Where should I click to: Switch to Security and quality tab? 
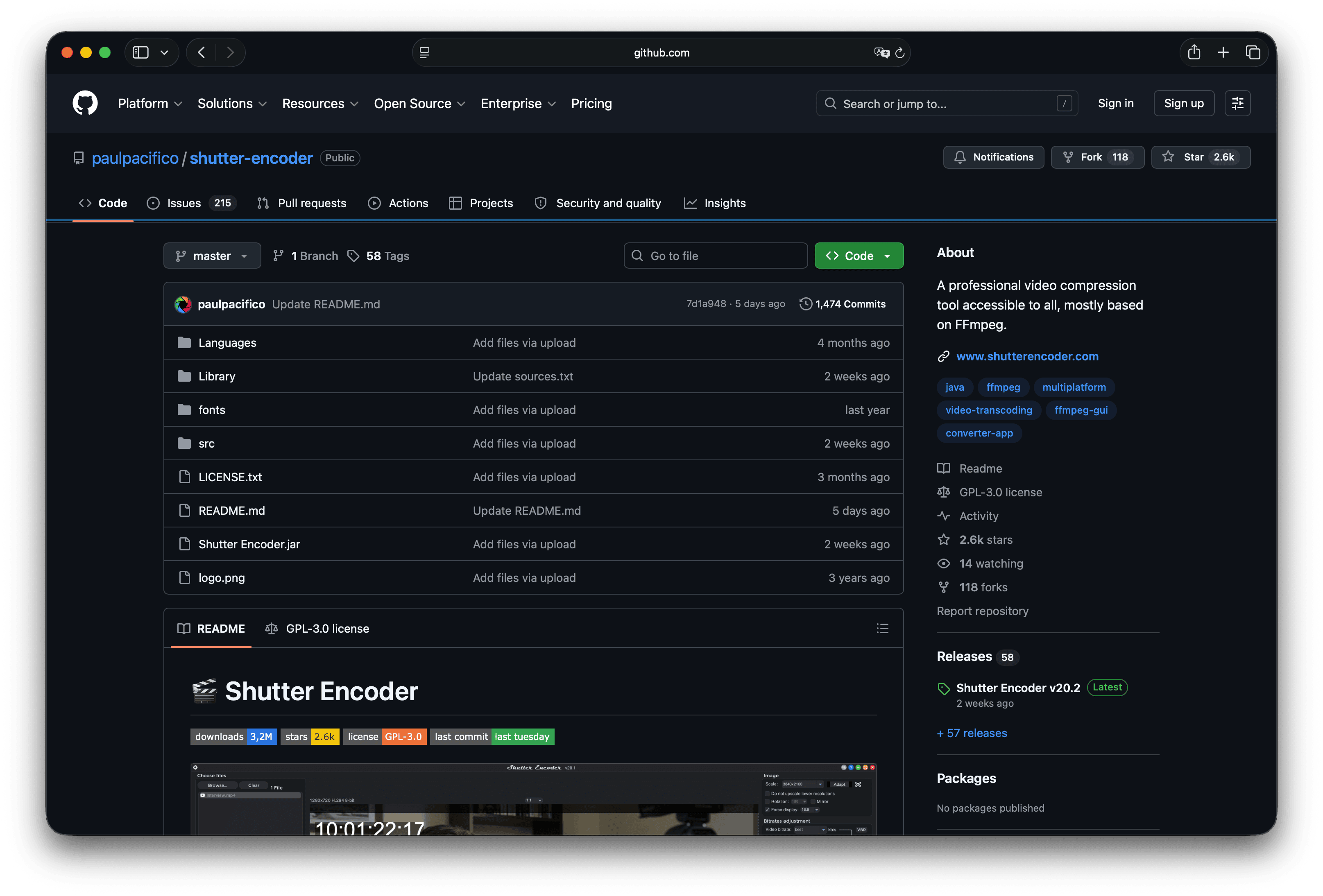pyautogui.click(x=598, y=203)
